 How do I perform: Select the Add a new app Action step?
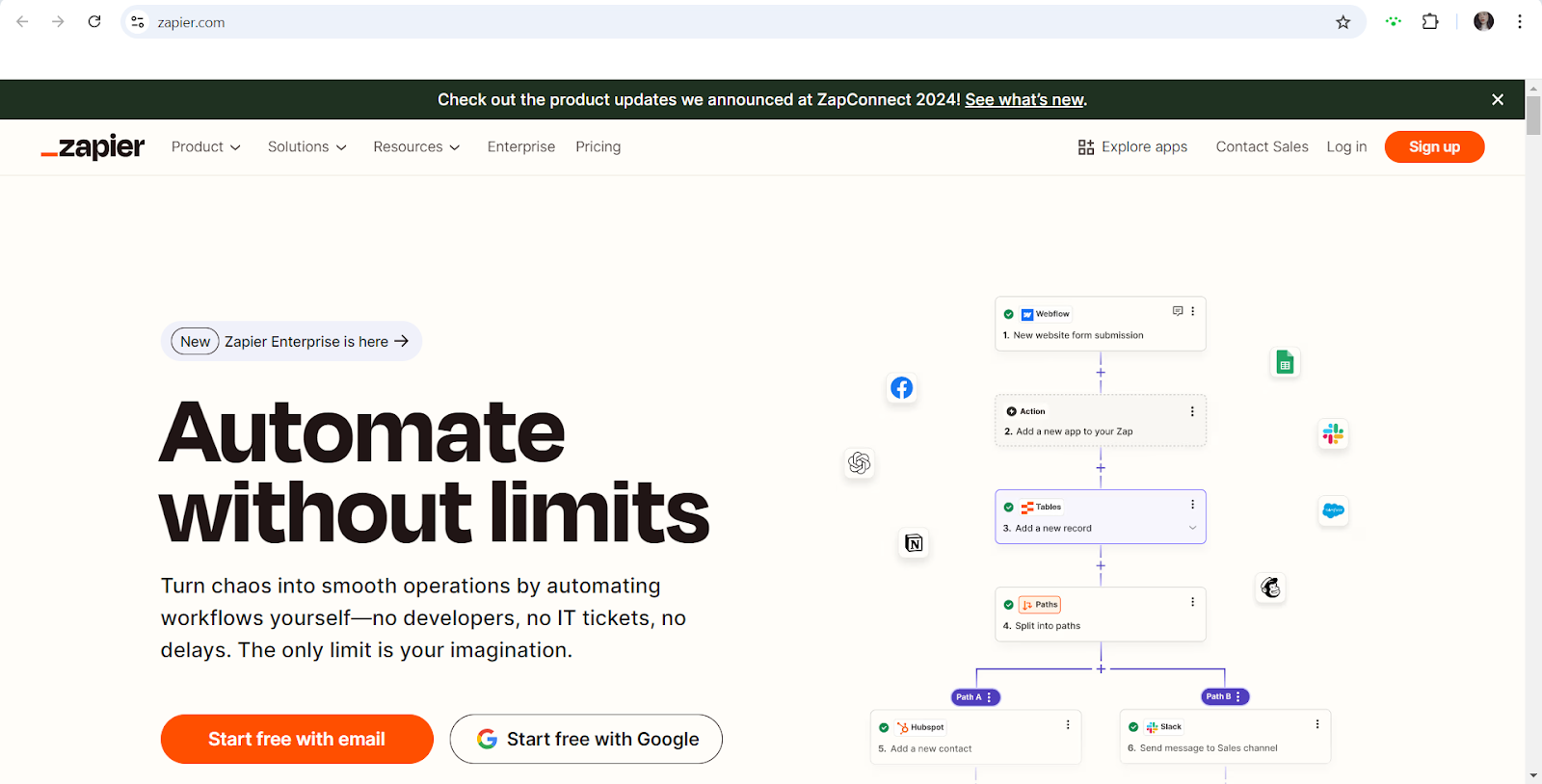[1101, 421]
